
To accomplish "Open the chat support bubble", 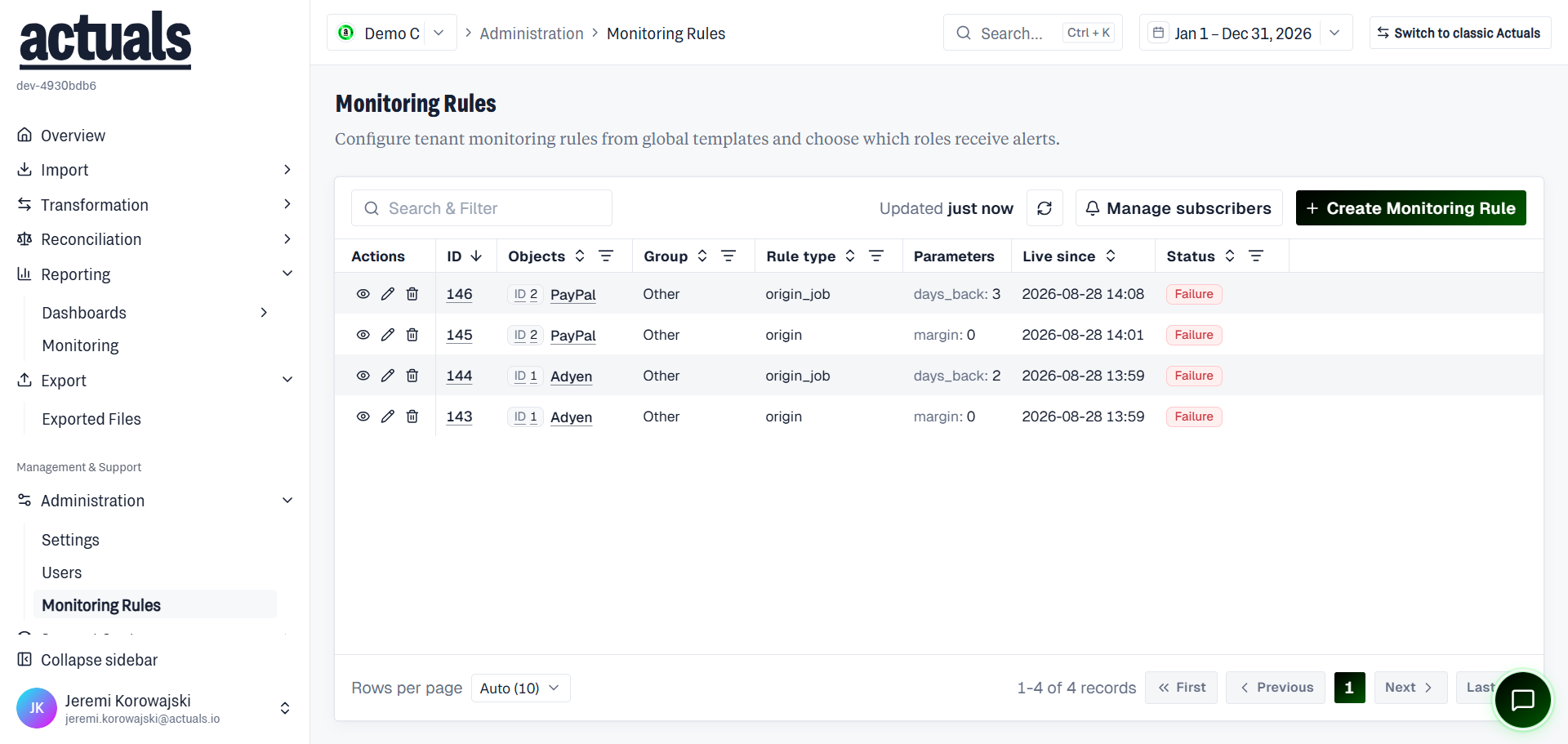I will click(1522, 700).
